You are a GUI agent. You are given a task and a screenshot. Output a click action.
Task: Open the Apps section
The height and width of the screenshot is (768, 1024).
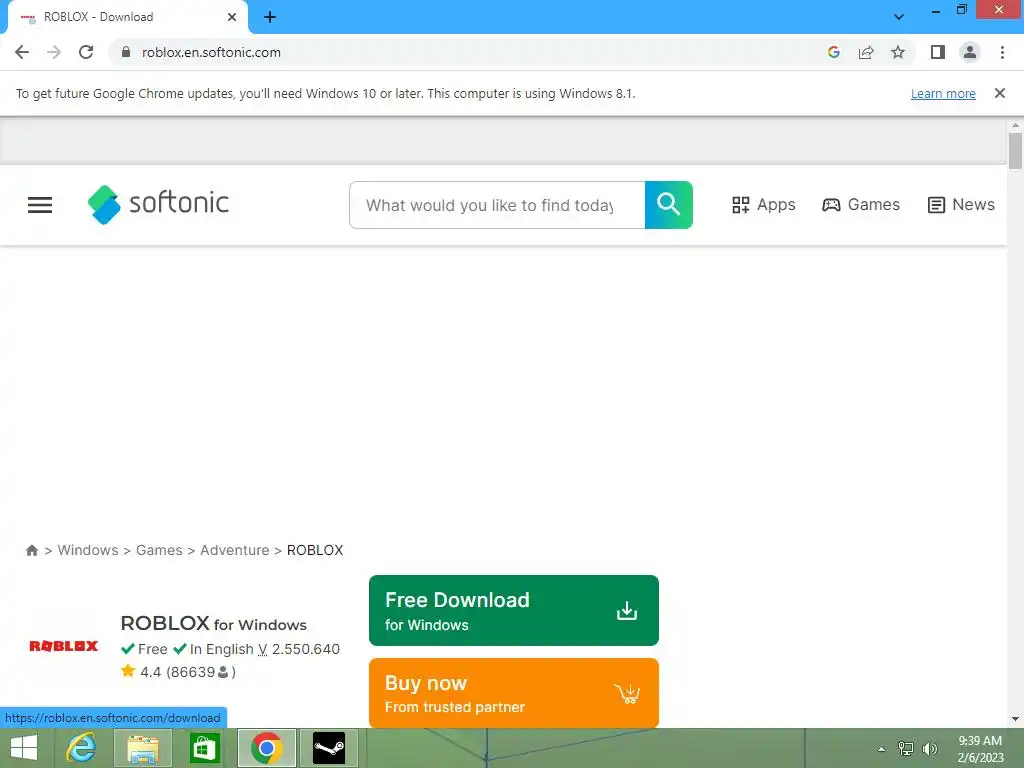[763, 205]
